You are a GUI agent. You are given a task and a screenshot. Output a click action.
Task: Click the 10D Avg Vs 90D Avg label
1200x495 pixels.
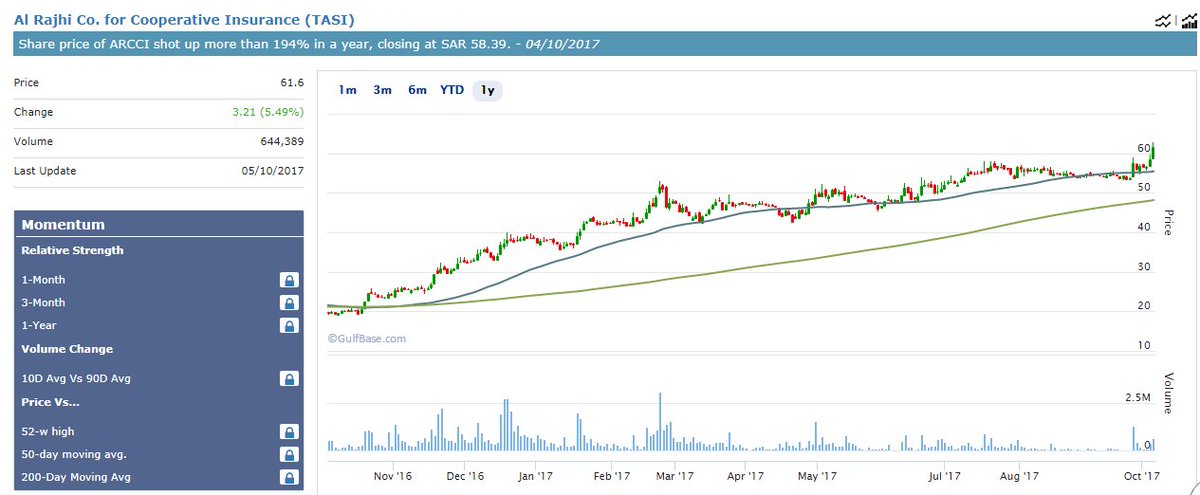click(76, 379)
